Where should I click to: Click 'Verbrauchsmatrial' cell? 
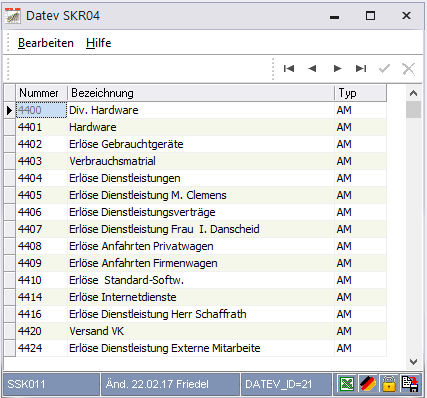pyautogui.click(x=201, y=161)
